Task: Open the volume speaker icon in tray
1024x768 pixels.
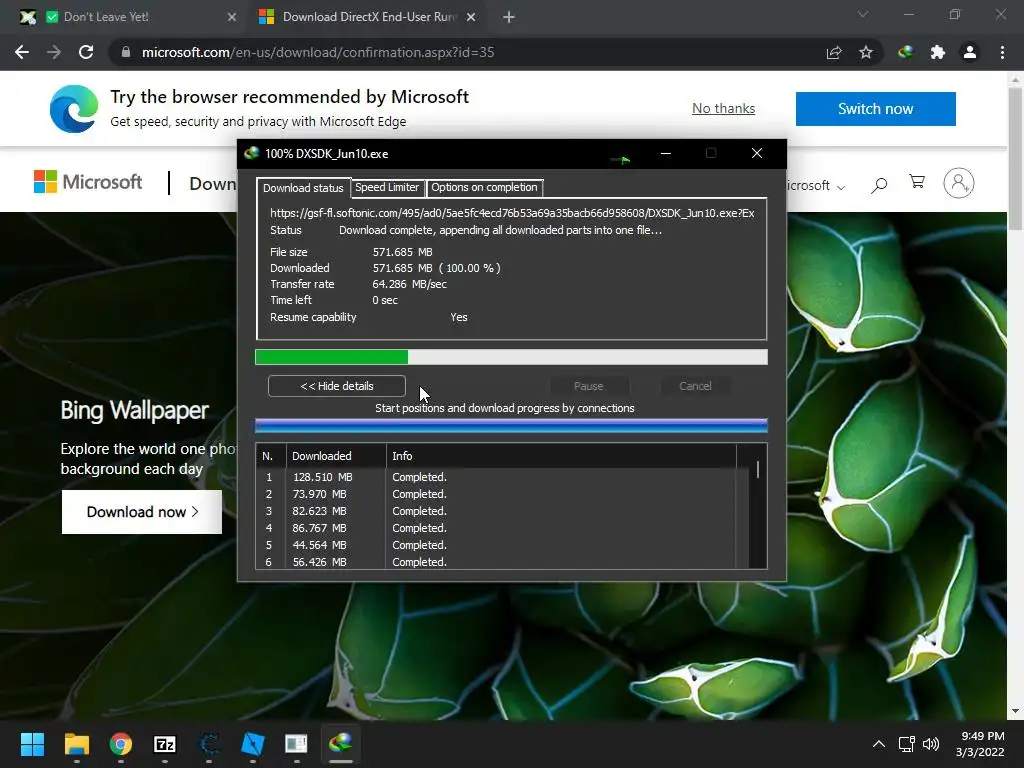Action: (931, 744)
